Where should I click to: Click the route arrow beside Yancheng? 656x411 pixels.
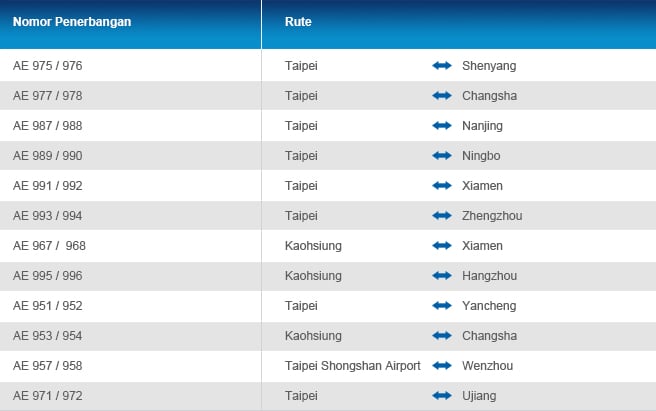pyautogui.click(x=442, y=306)
